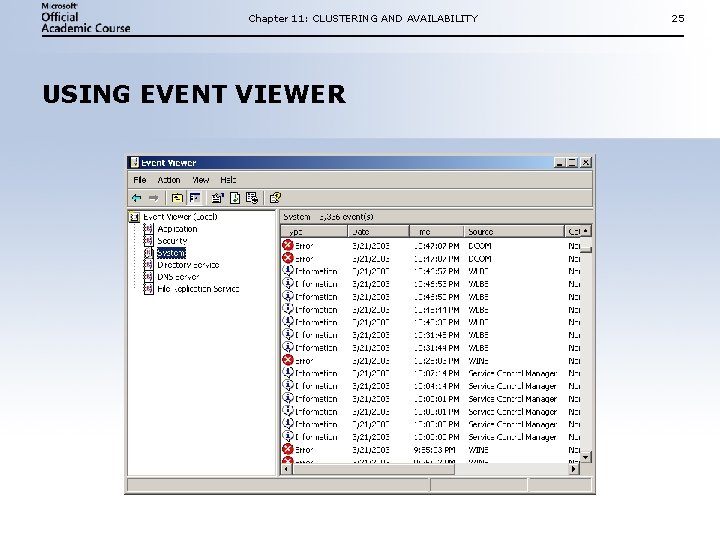Sort events by the Time column header
720x540 pixels.
pos(436,231)
